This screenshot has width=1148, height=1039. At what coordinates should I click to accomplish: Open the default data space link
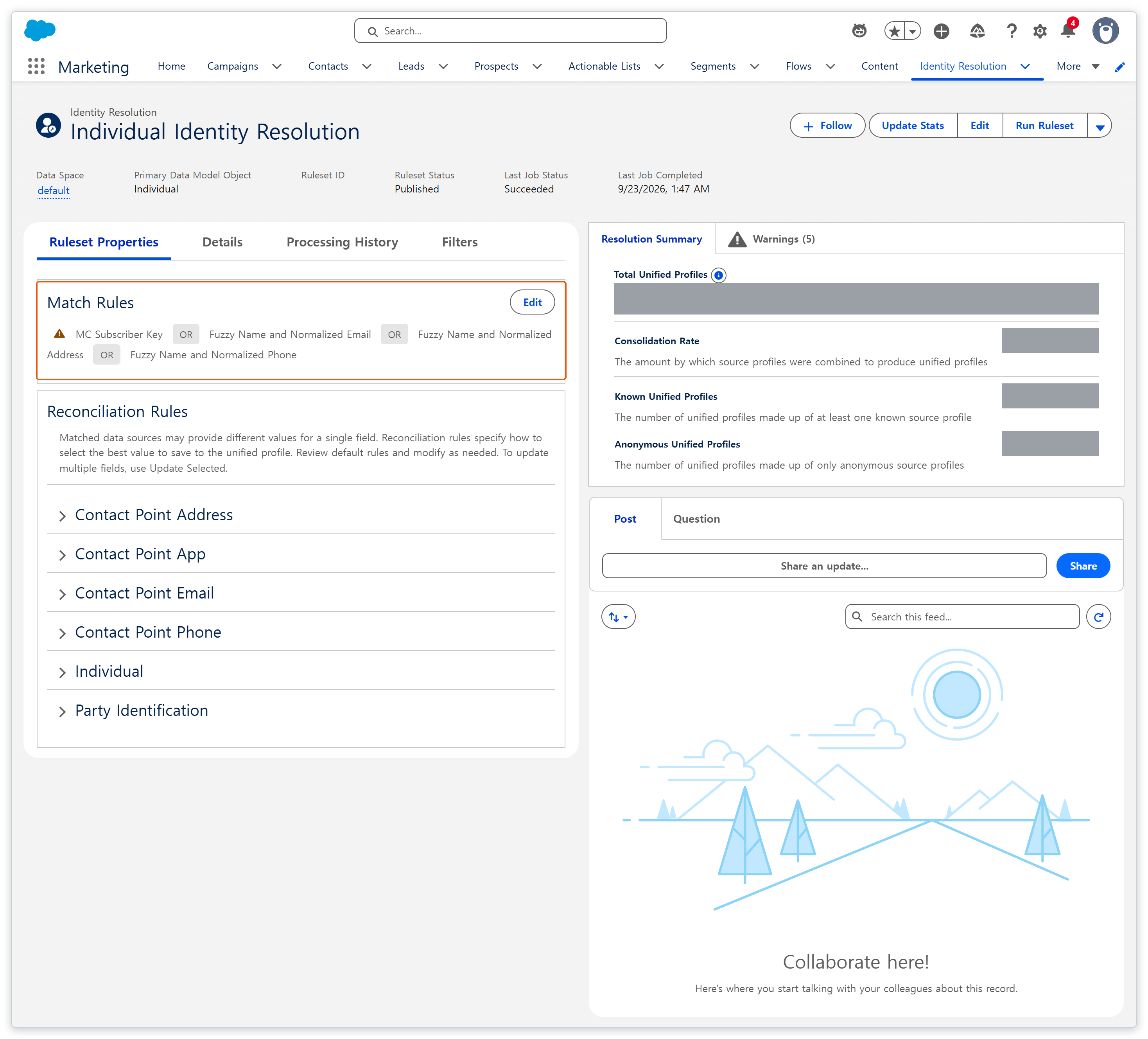coord(54,191)
